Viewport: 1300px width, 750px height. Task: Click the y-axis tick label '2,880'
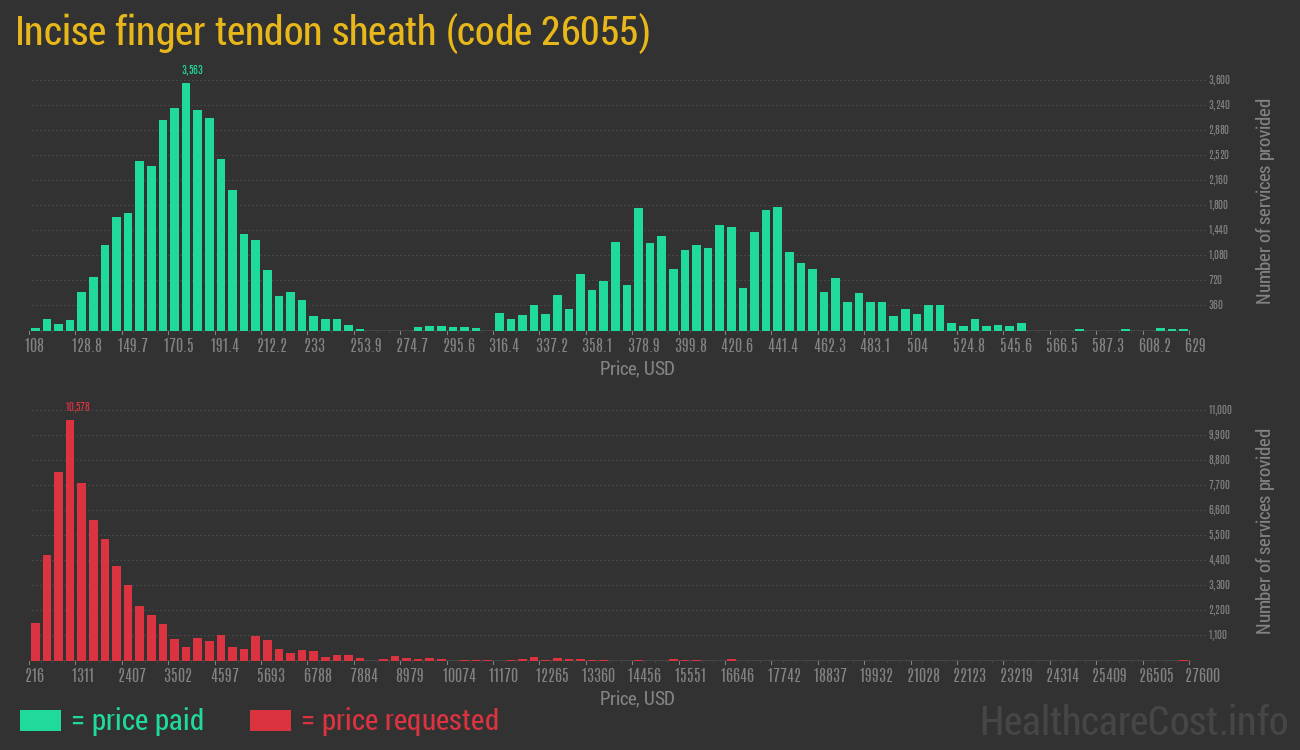tap(1219, 130)
